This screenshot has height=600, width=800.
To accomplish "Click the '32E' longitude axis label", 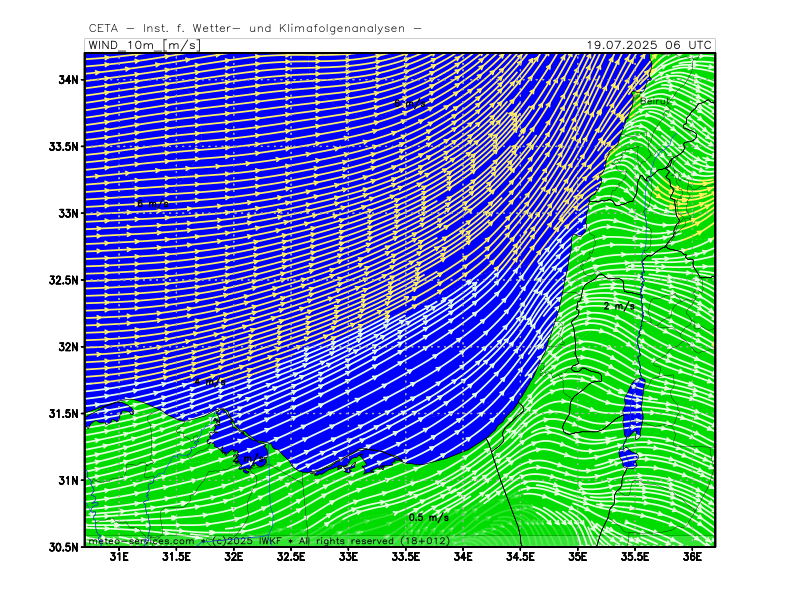I will 234,557.
